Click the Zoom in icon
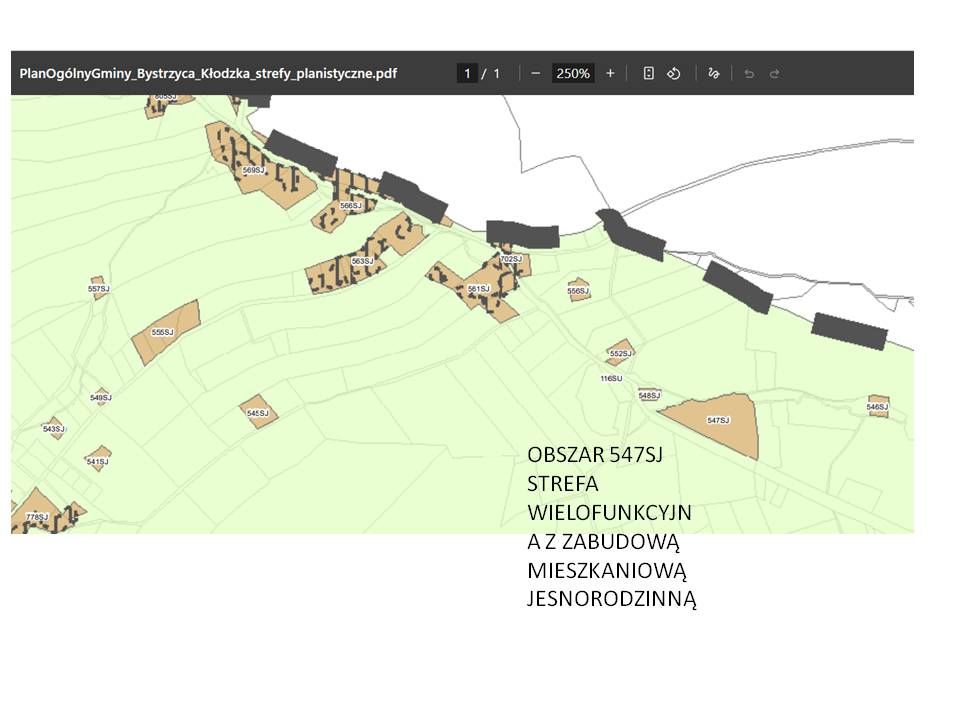 [x=610, y=73]
